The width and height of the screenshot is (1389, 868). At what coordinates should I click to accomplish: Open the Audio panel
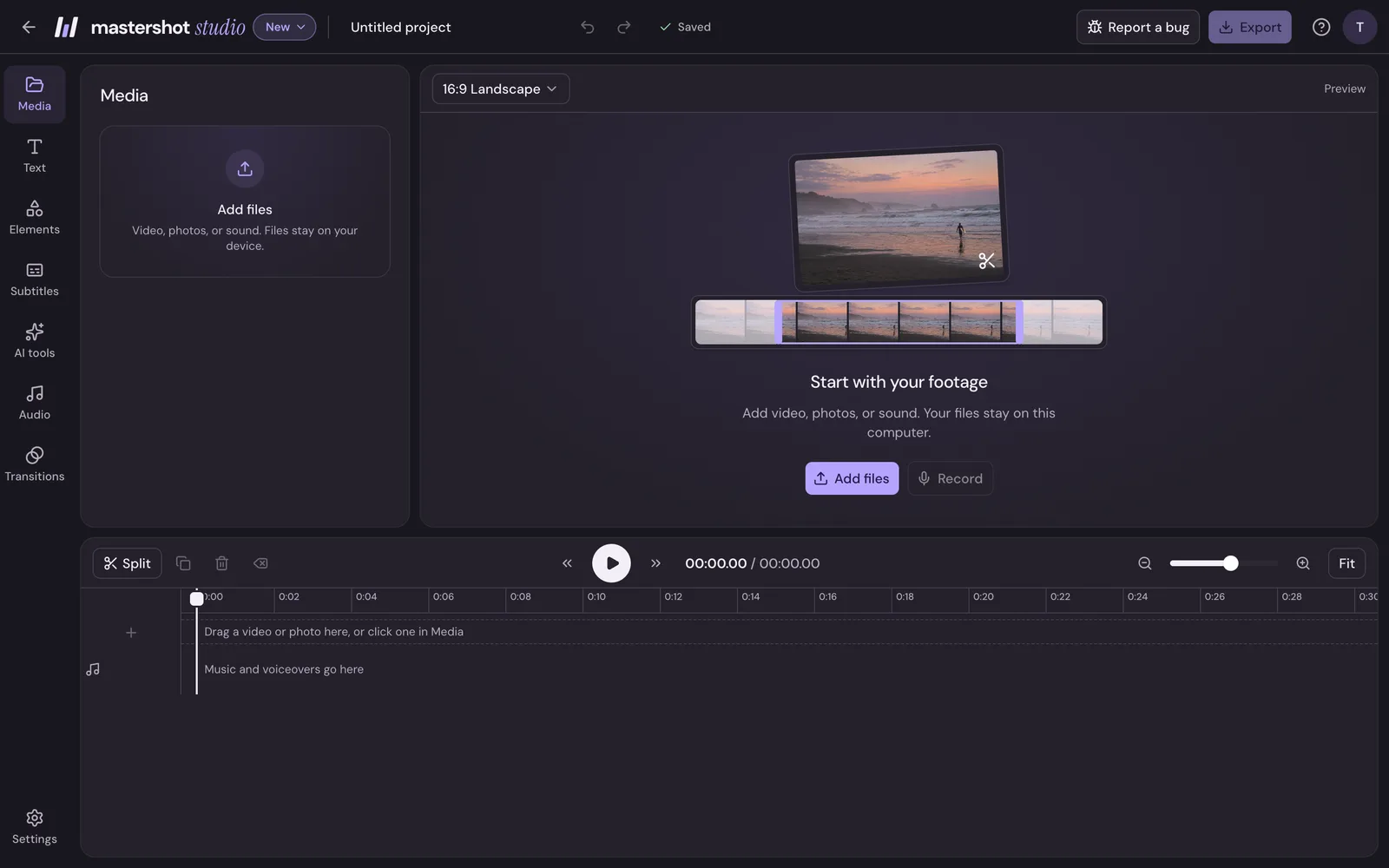pos(35,403)
